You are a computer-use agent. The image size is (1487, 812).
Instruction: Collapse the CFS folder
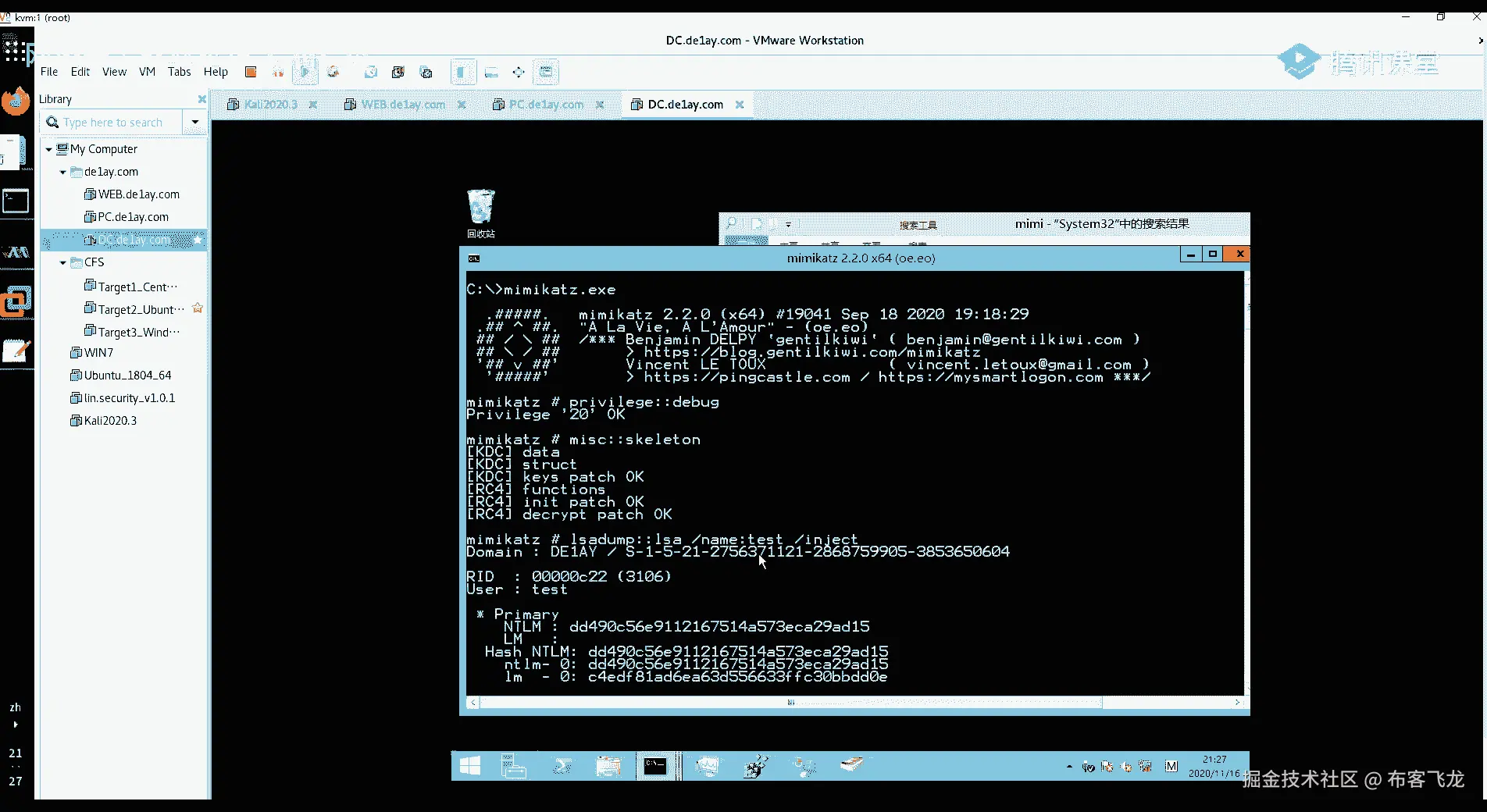click(62, 262)
